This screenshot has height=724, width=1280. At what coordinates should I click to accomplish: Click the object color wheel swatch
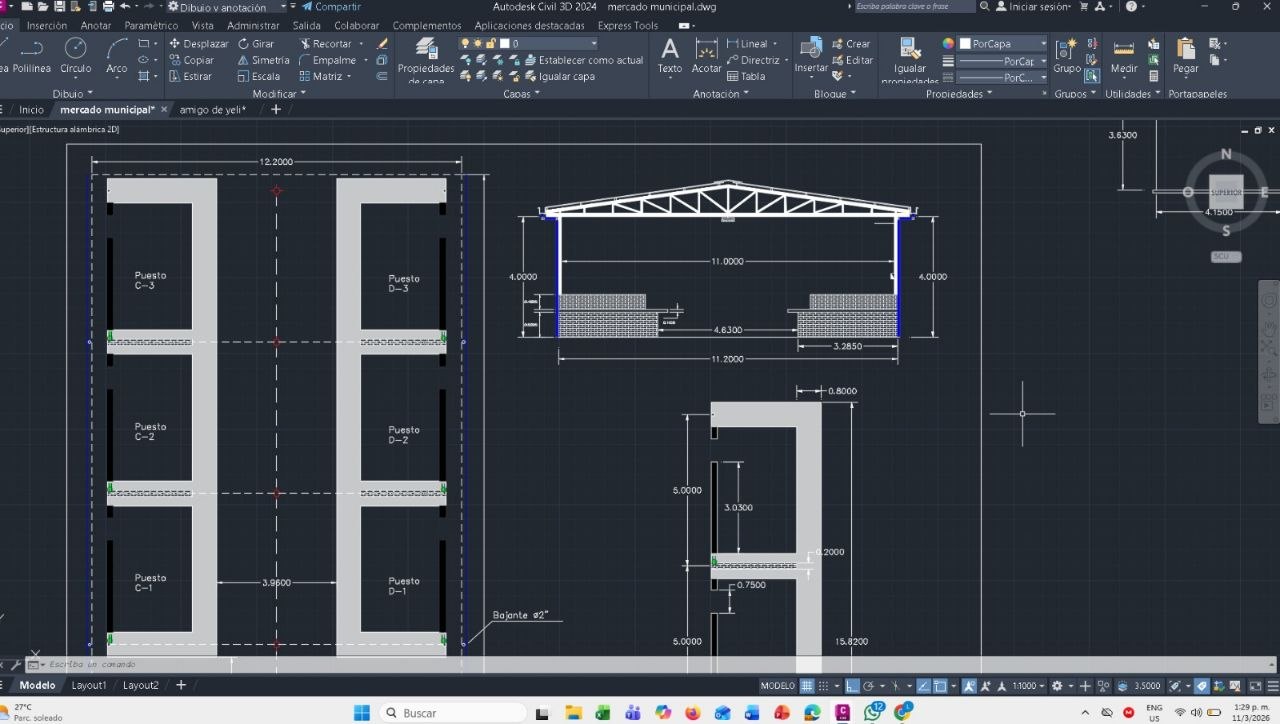pos(948,44)
